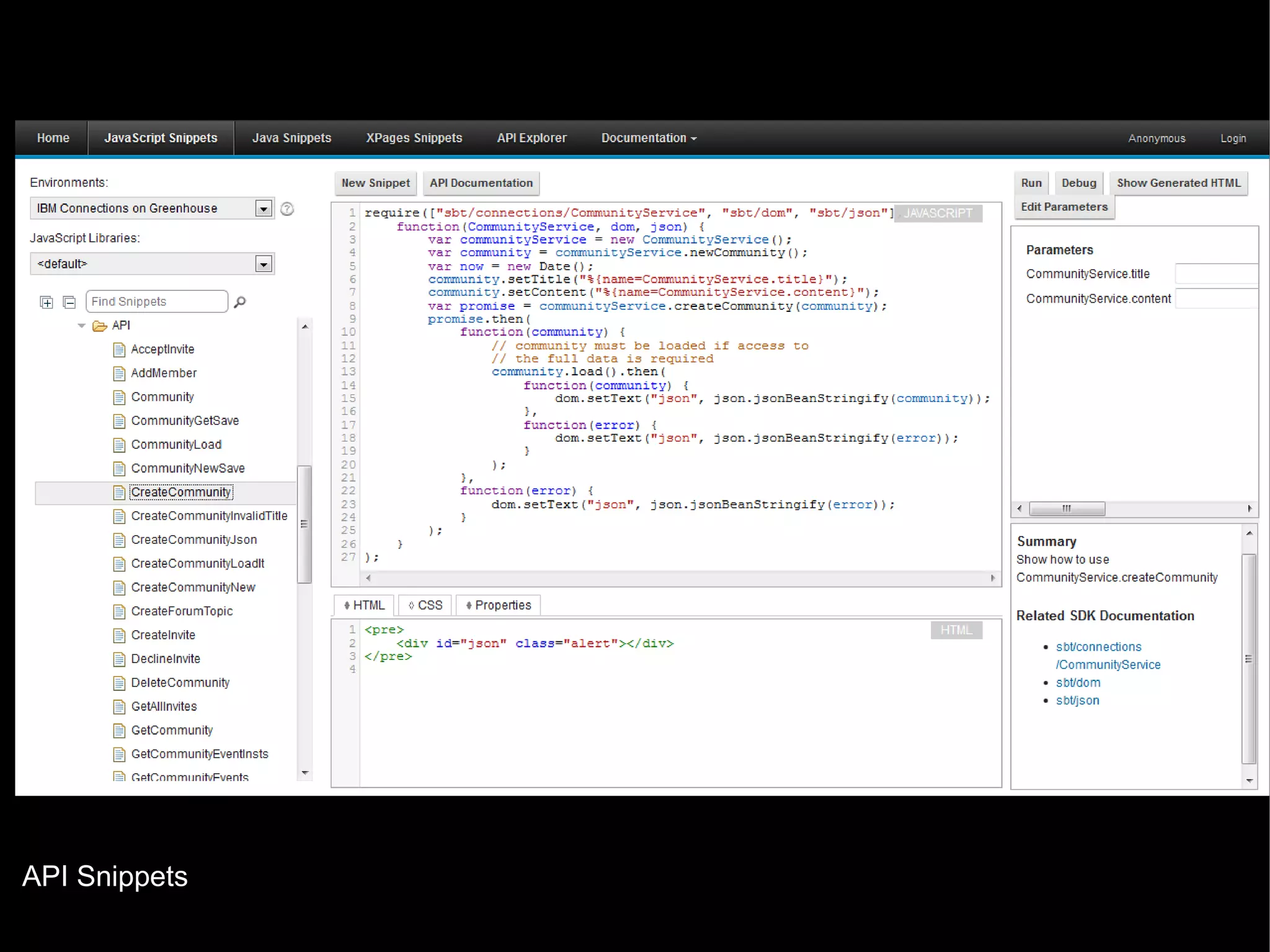Click the Login link
Screen dimensions: 1270x952
pos(1233,139)
